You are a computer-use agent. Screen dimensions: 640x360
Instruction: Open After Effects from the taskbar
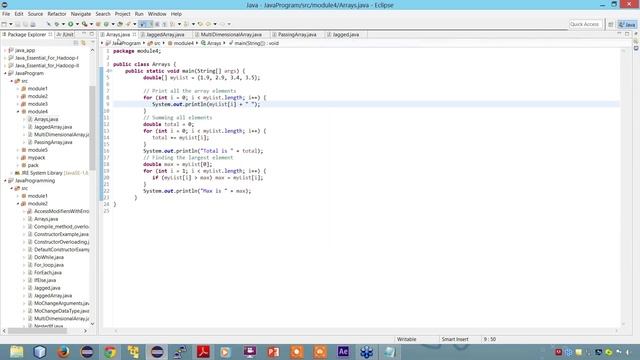[343, 352]
